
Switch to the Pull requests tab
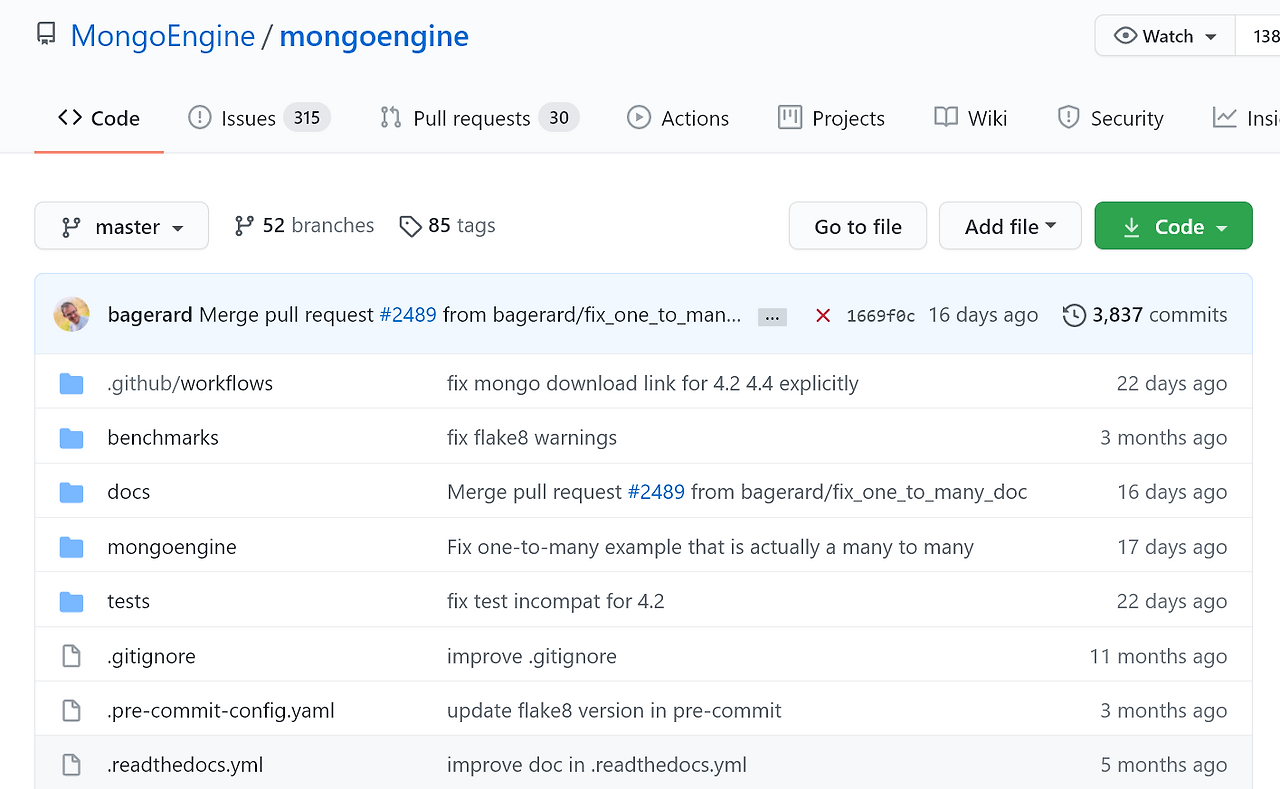click(471, 117)
